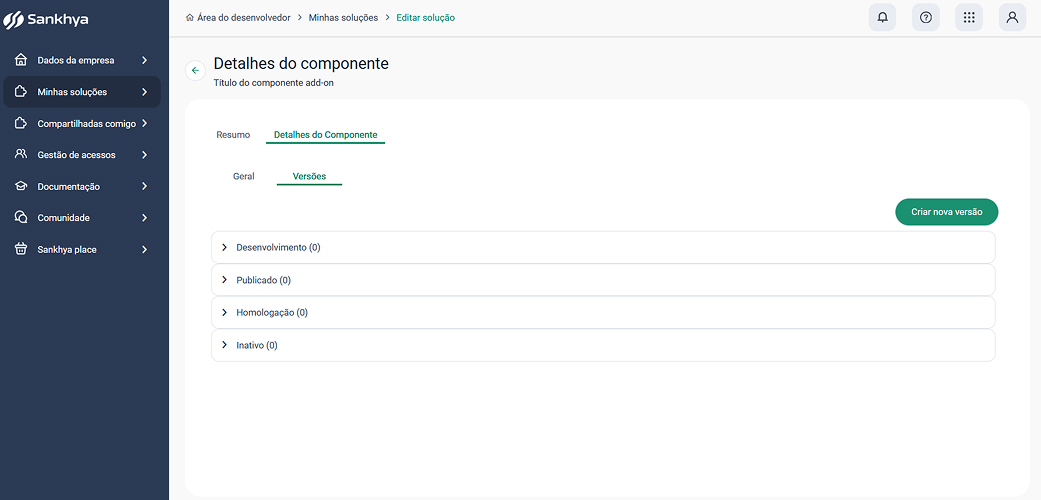Expand Gestão de acessos submenu arrow
The height and width of the screenshot is (500, 1041).
(x=145, y=155)
